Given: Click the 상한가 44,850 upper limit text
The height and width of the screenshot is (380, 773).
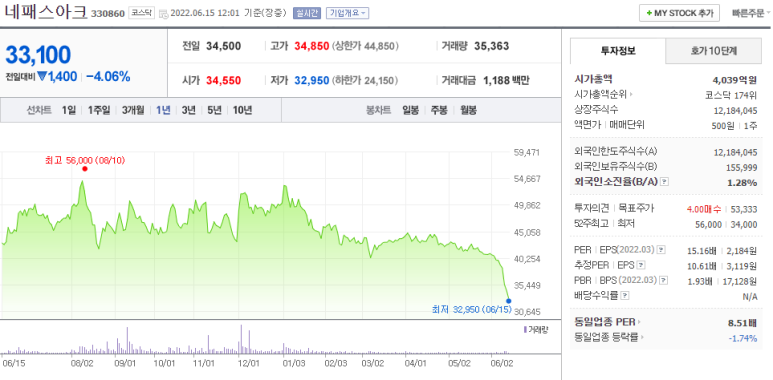Looking at the screenshot, I should coord(365,46).
